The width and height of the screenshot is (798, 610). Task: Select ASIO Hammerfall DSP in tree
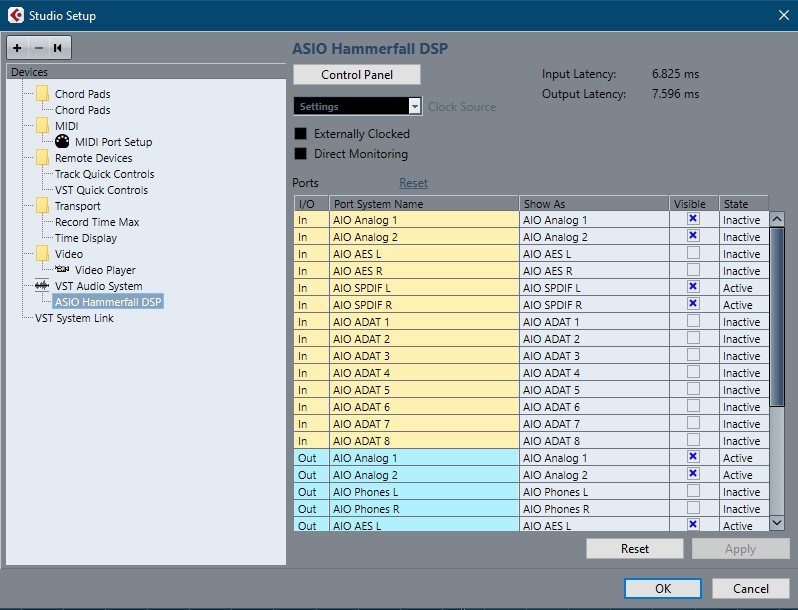point(108,302)
